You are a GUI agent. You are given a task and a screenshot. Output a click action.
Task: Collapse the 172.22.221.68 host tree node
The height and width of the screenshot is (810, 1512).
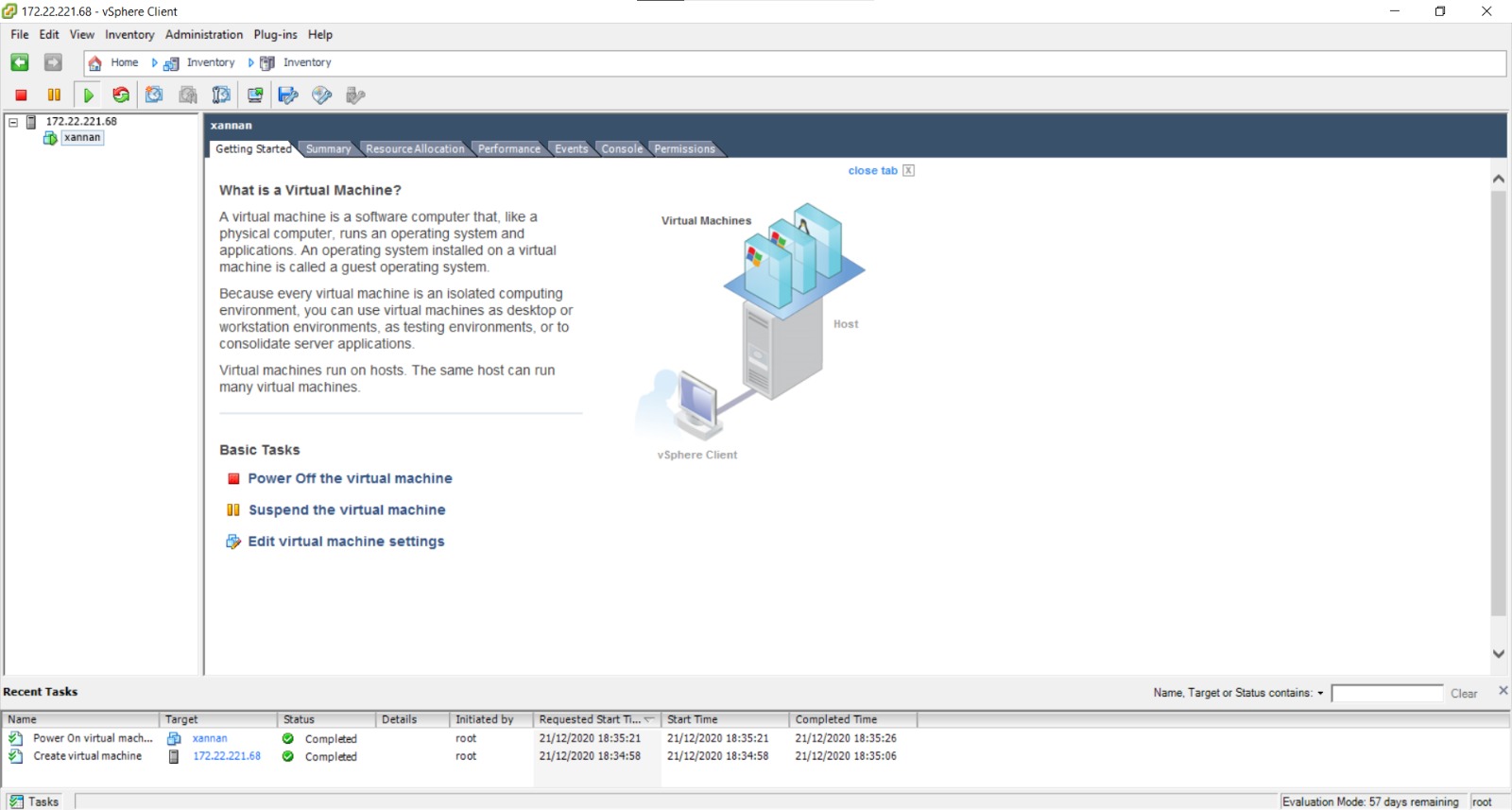[x=13, y=122]
